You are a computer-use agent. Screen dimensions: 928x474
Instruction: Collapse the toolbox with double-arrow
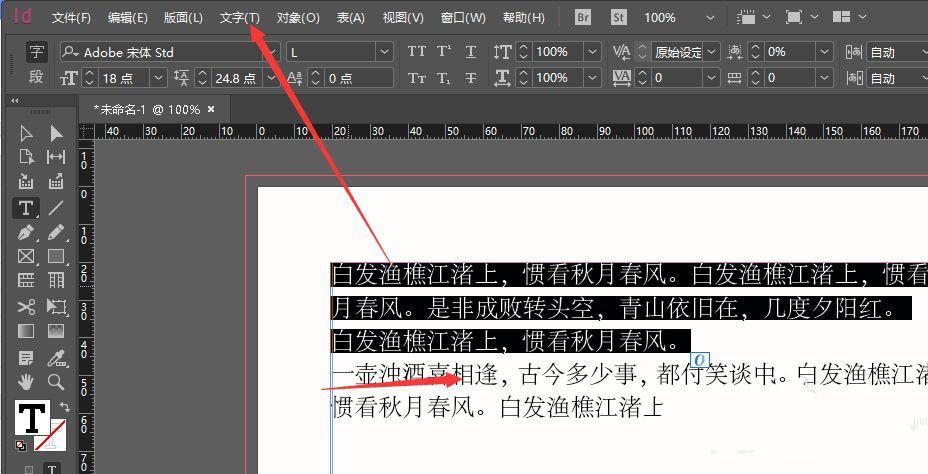coord(15,101)
